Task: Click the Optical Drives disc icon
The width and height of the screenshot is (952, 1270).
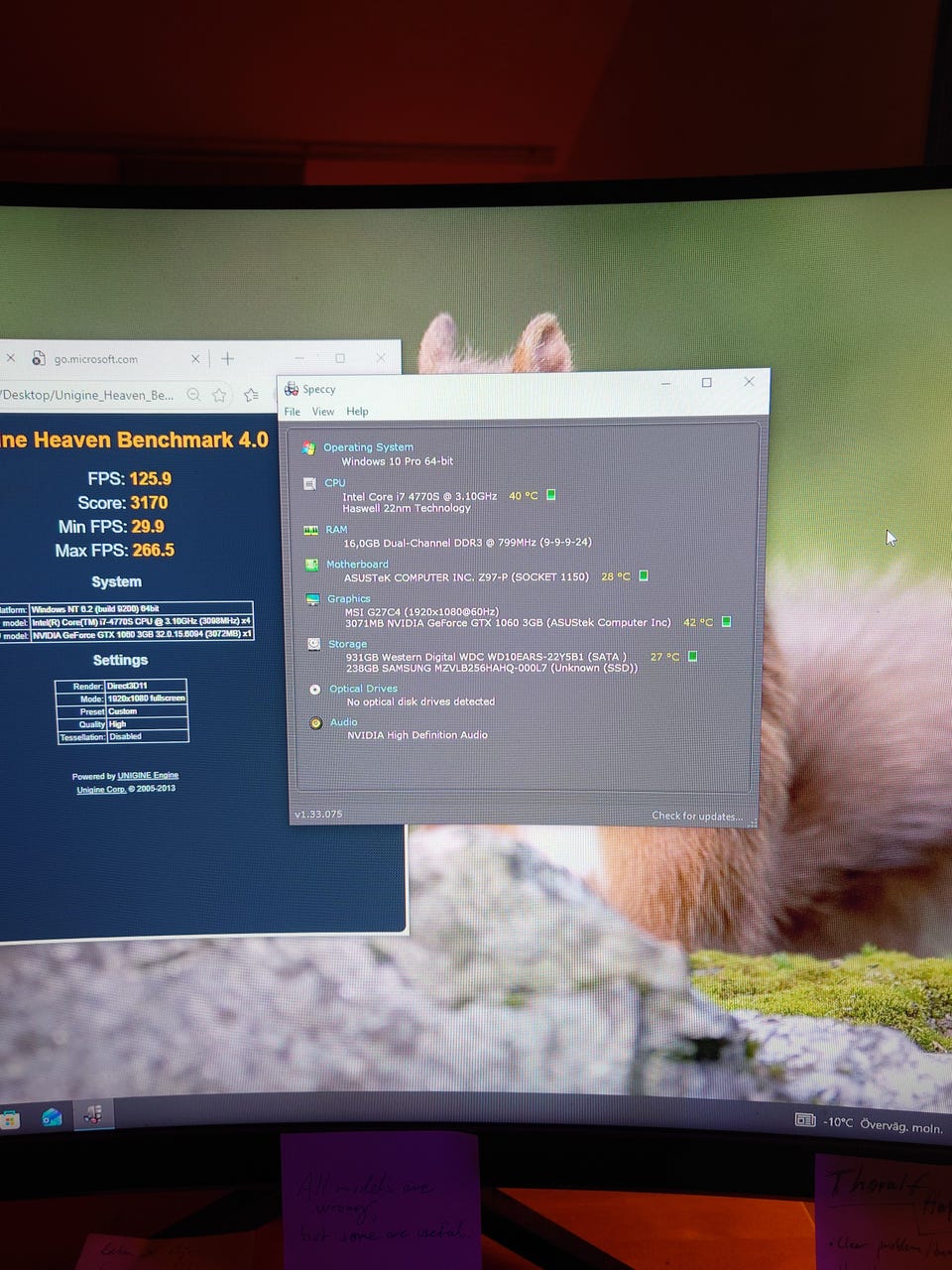Action: (x=314, y=689)
